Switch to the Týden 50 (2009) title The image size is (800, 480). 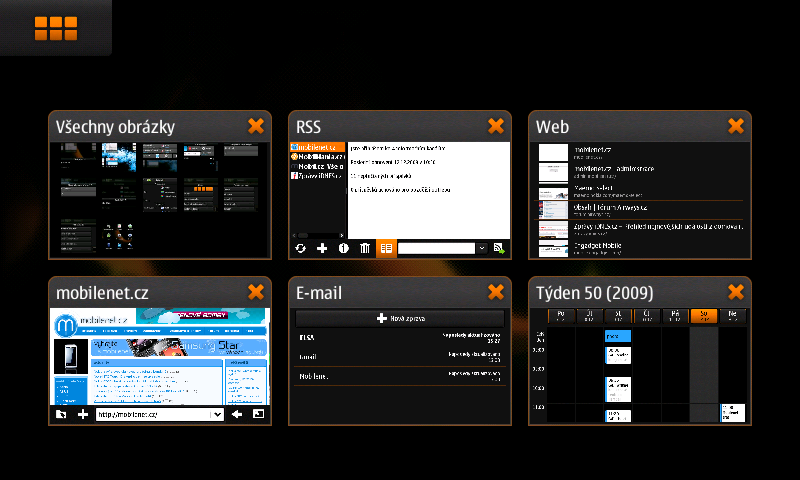(594, 293)
